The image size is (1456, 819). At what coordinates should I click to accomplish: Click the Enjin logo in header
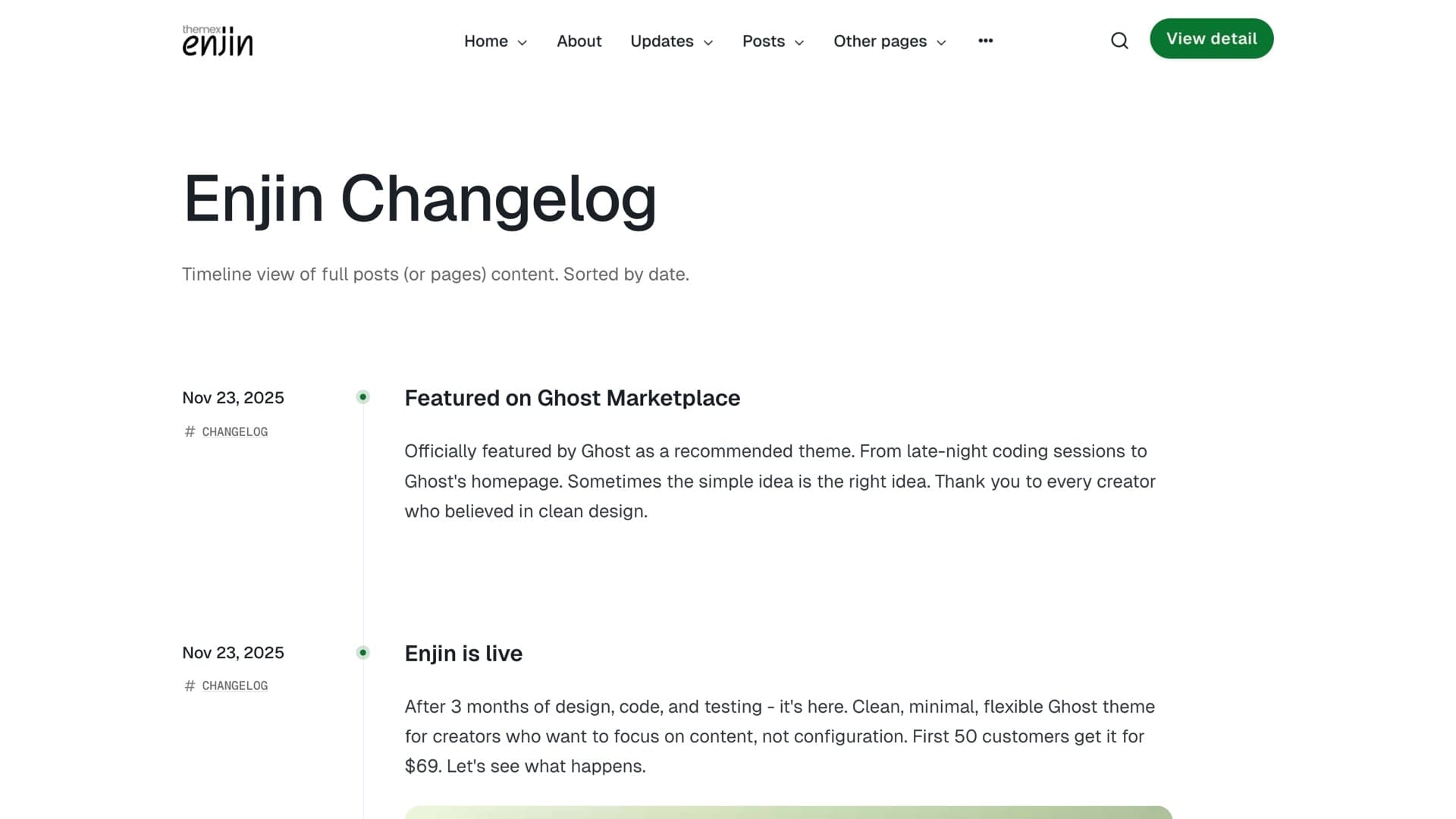[x=218, y=41]
